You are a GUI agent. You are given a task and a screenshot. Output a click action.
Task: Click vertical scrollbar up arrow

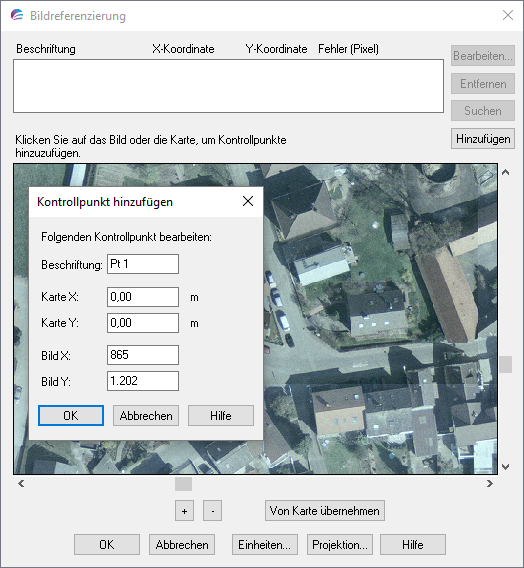click(506, 172)
